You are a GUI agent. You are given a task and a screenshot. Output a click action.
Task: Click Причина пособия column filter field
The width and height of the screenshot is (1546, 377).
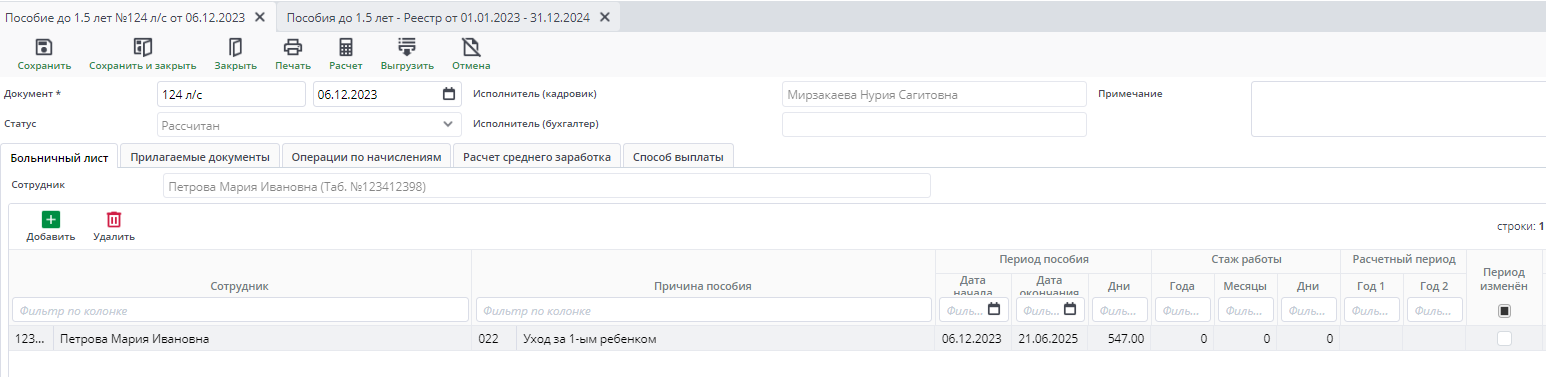pyautogui.click(x=704, y=310)
